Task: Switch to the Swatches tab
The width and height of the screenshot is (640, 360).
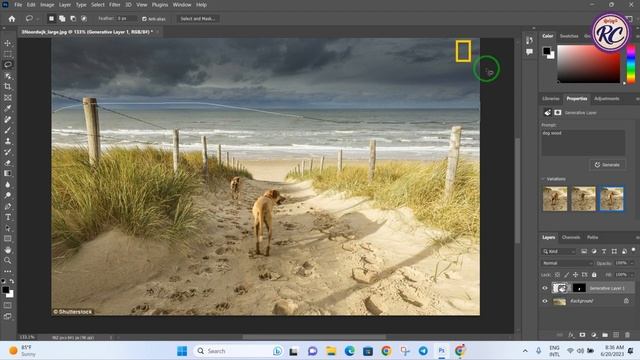Action: click(569, 36)
